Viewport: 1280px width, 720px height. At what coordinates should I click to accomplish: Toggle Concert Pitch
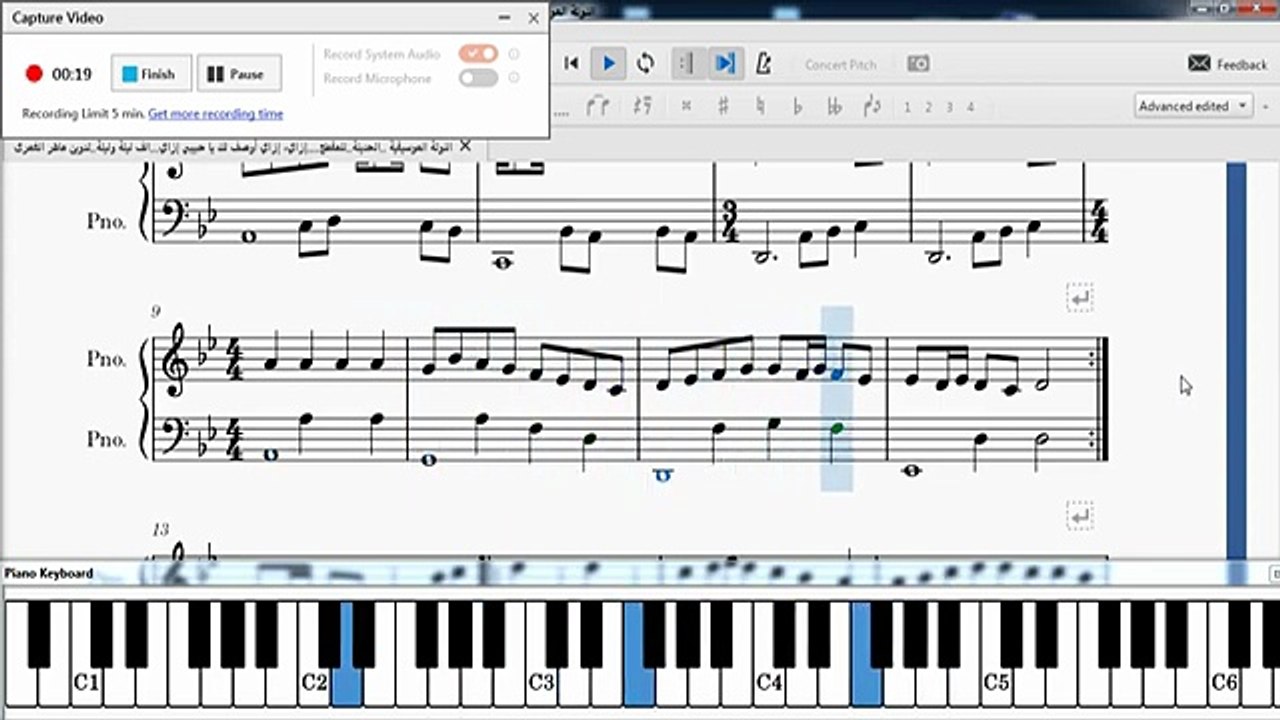(840, 65)
